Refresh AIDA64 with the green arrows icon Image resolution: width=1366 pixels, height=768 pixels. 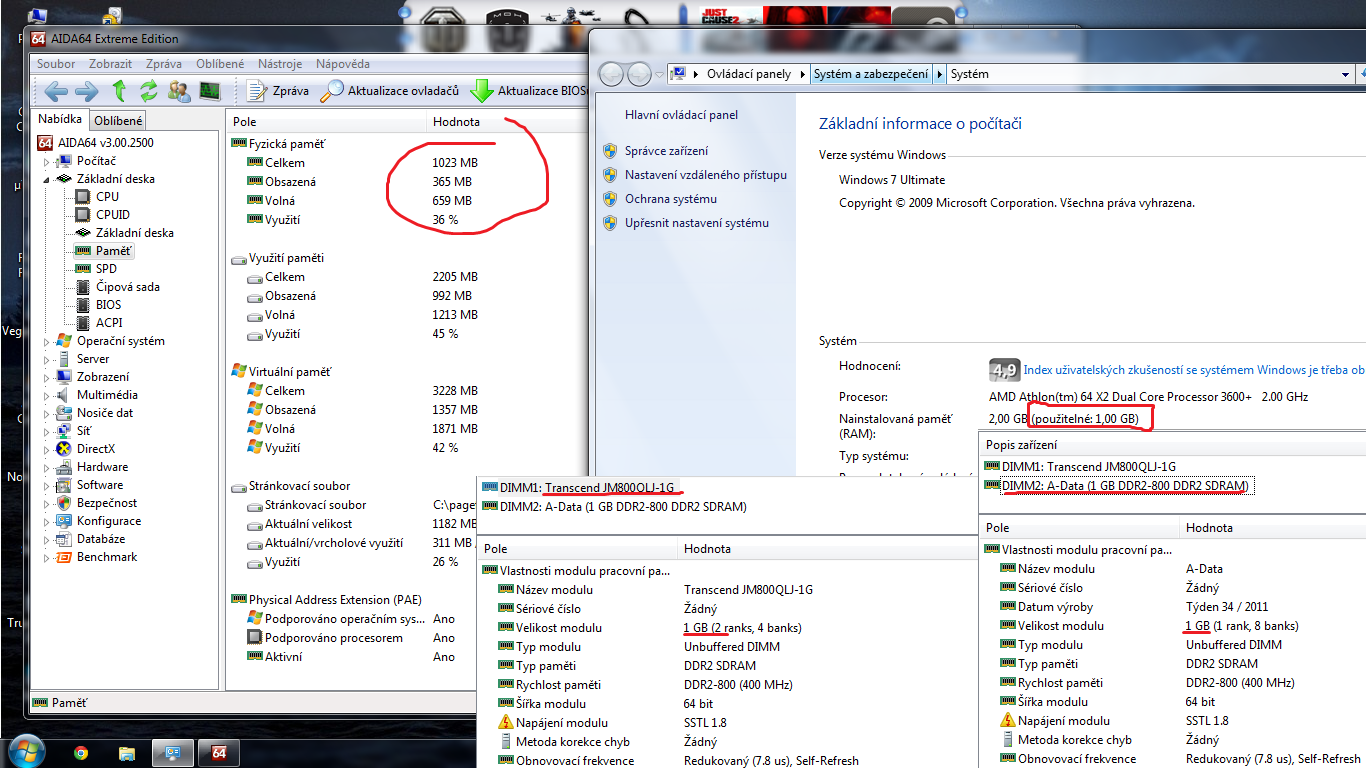click(149, 91)
